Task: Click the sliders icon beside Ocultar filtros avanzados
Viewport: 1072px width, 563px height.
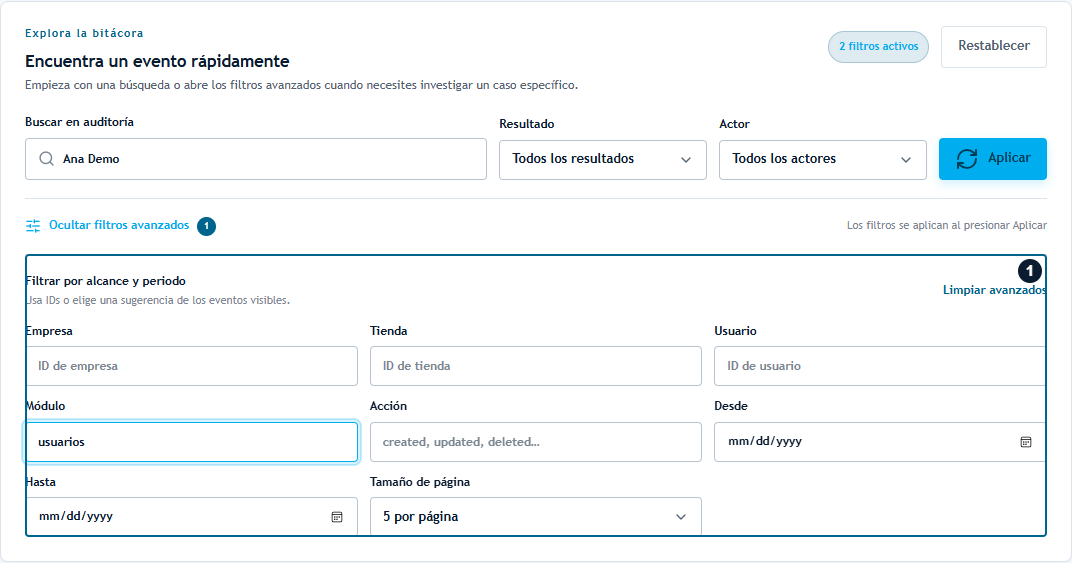Action: [x=33, y=226]
